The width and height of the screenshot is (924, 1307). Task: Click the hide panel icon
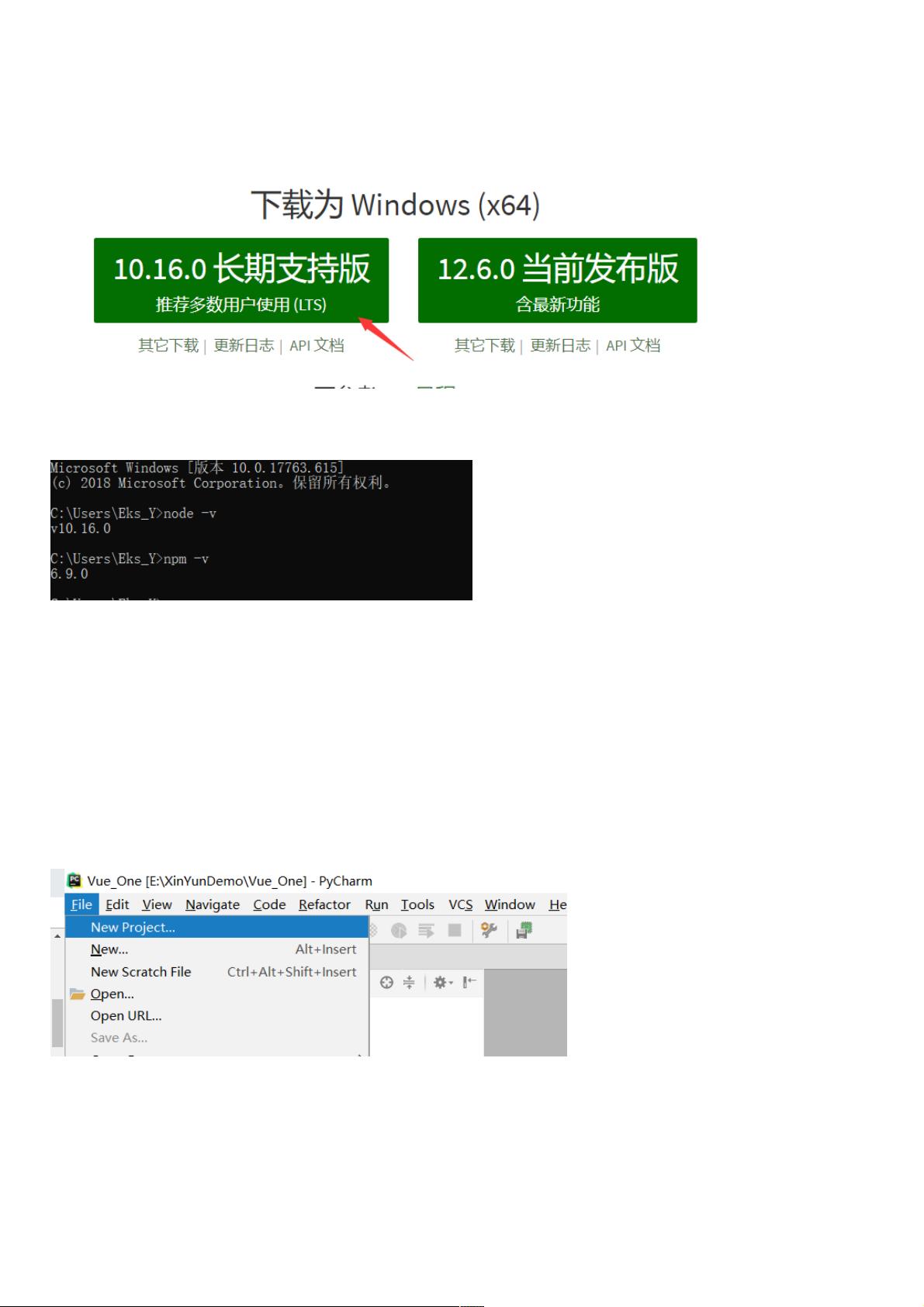coord(469,982)
